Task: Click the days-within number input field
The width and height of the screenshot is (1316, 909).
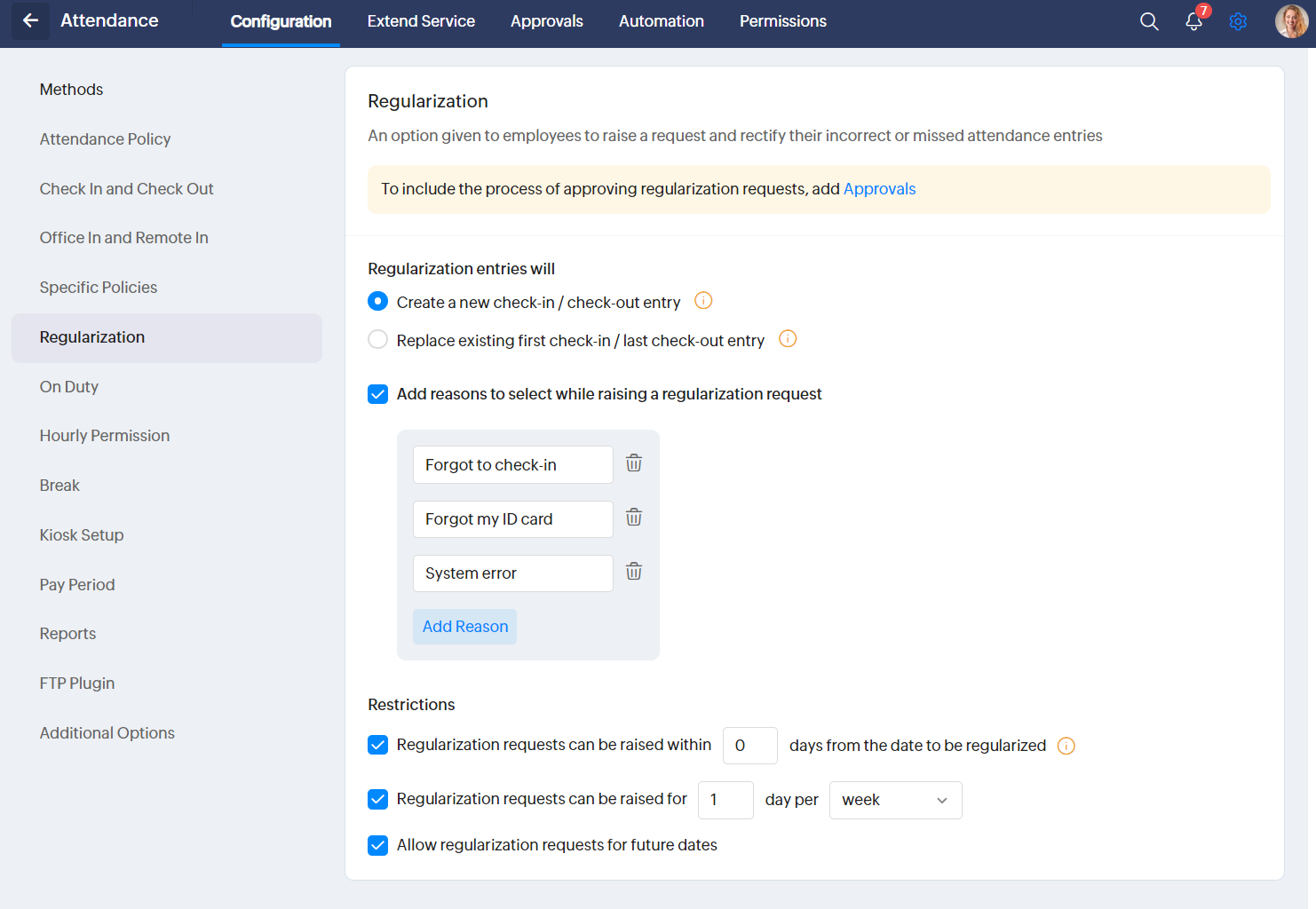Action: [749, 746]
